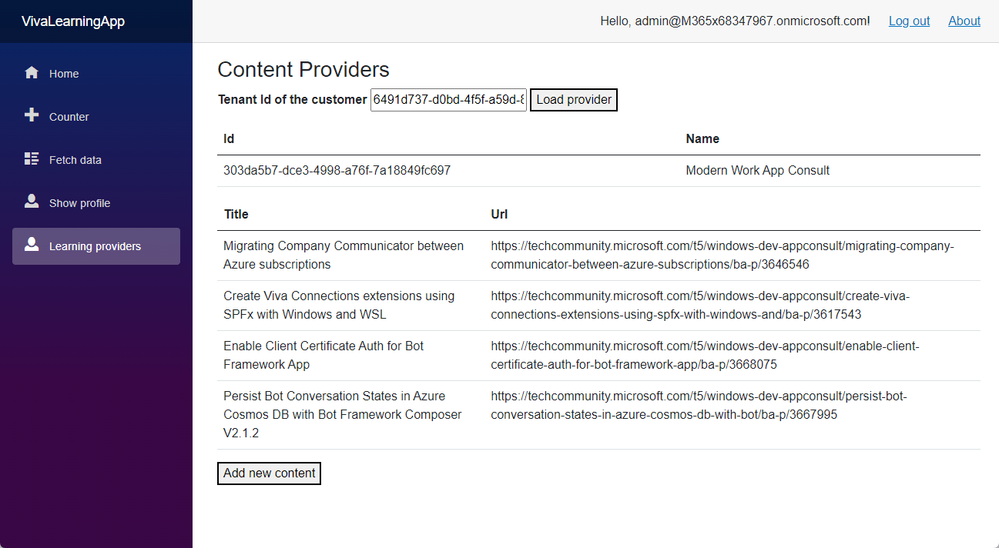The image size is (999, 548).
Task: Click the Fetch data list icon
Action: (x=31, y=159)
